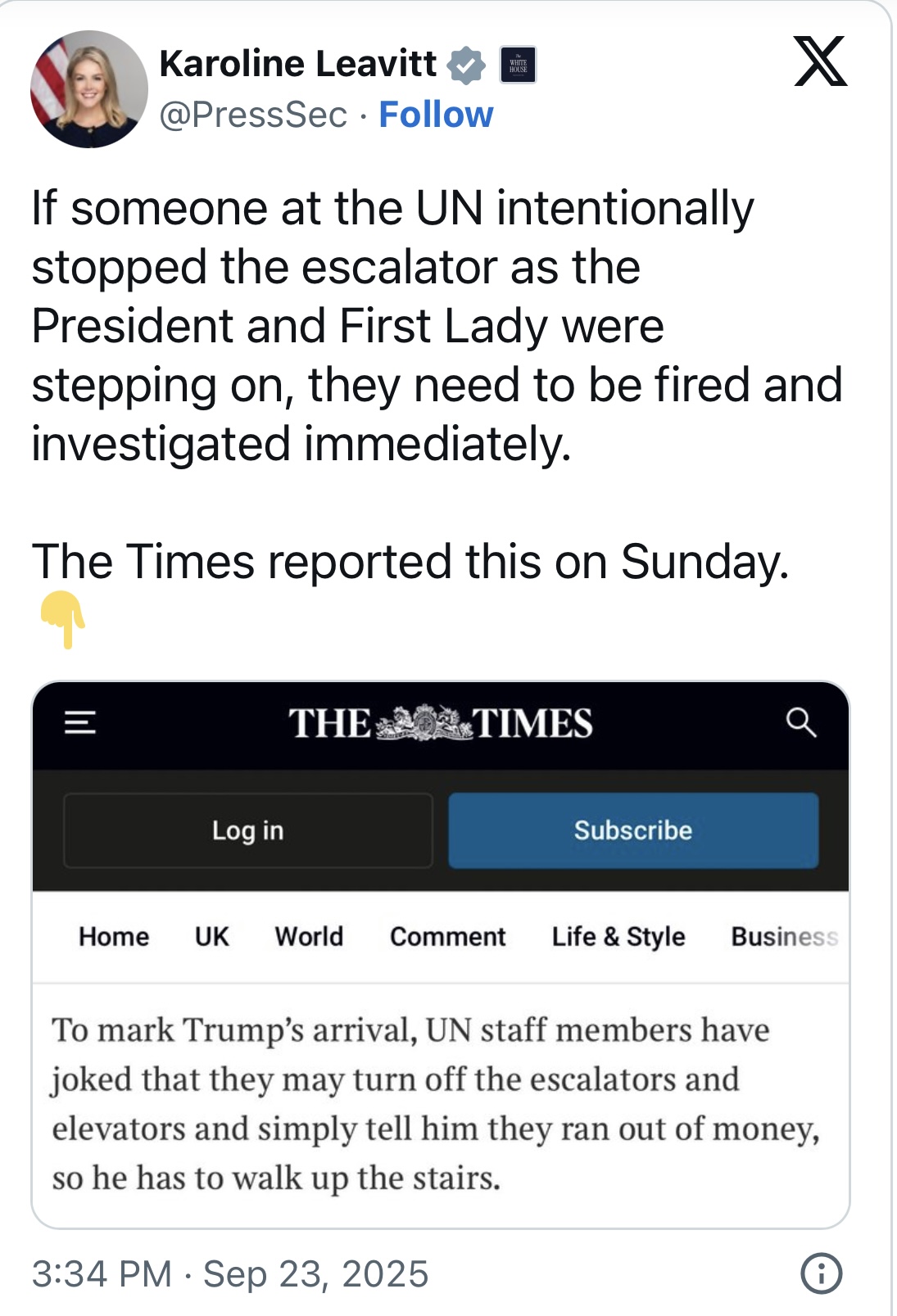
Task: Click The Times masthead logo
Action: [x=440, y=723]
